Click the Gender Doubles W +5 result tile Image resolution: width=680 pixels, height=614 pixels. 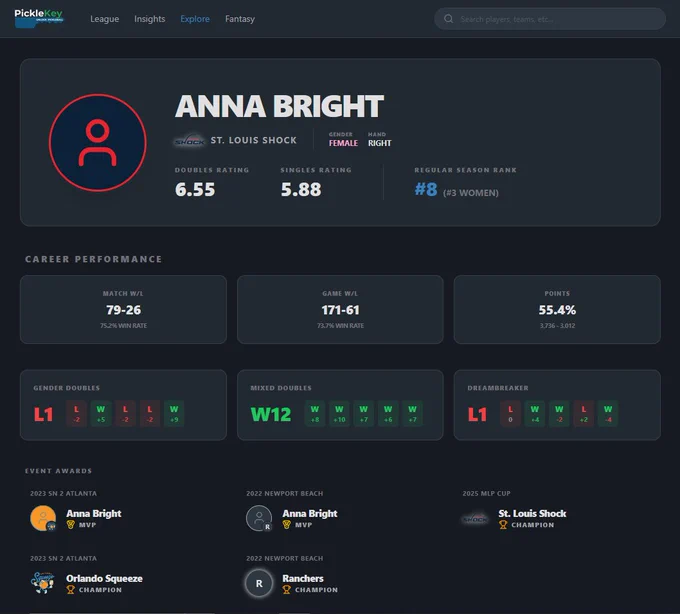click(101, 414)
